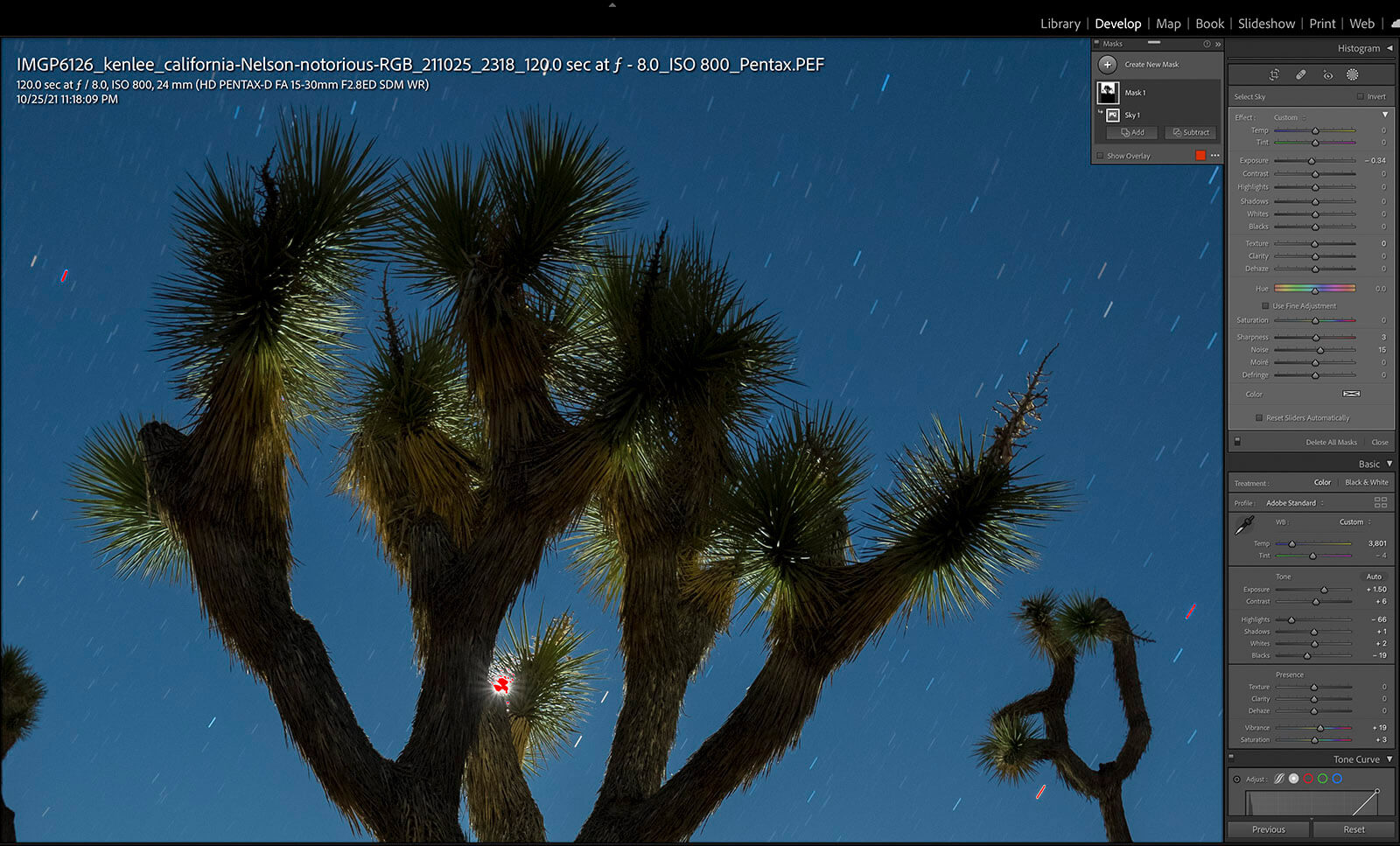Open the Effect Custom preset dropdown

click(x=1289, y=117)
